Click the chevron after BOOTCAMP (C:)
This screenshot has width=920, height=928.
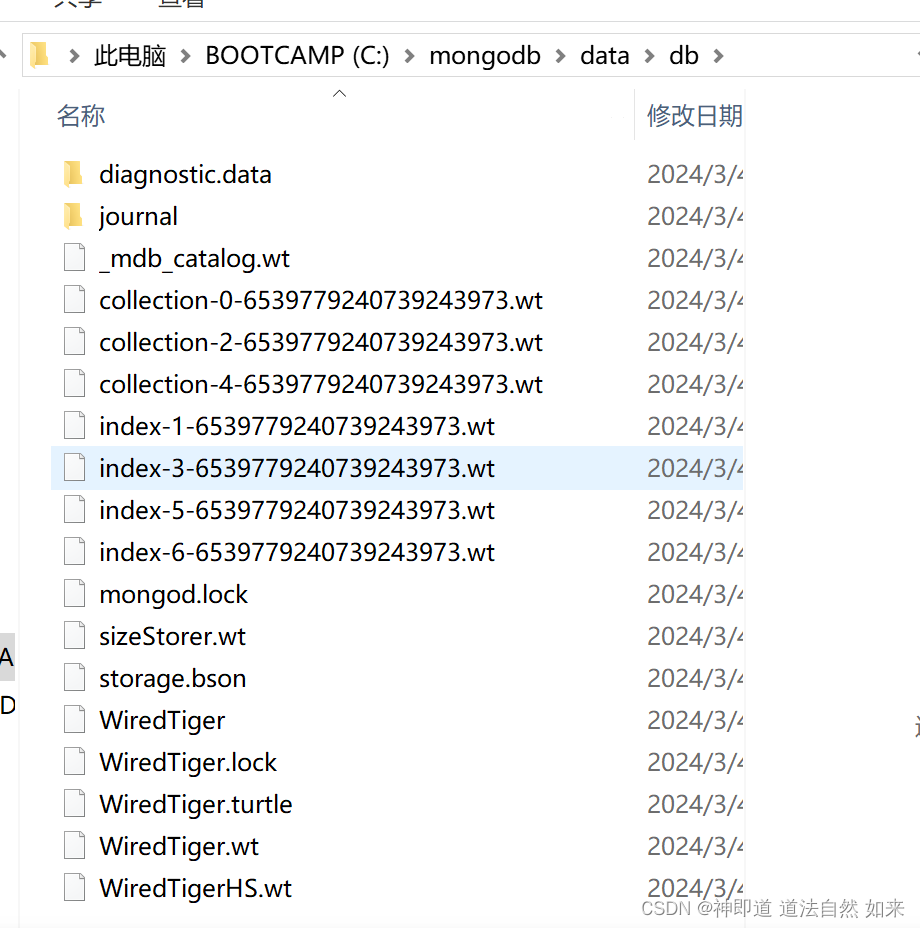409,55
